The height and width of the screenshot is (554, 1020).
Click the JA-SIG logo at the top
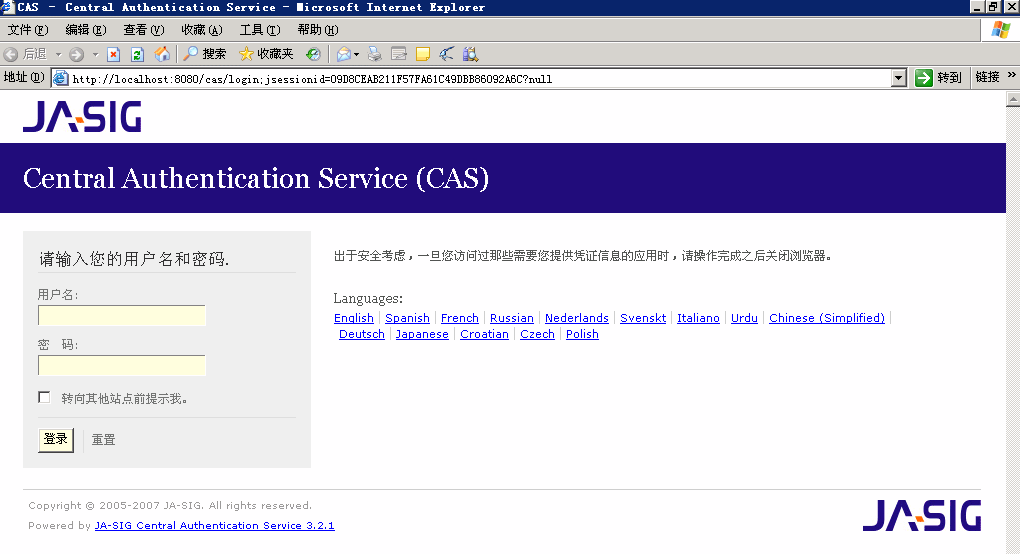(82, 116)
